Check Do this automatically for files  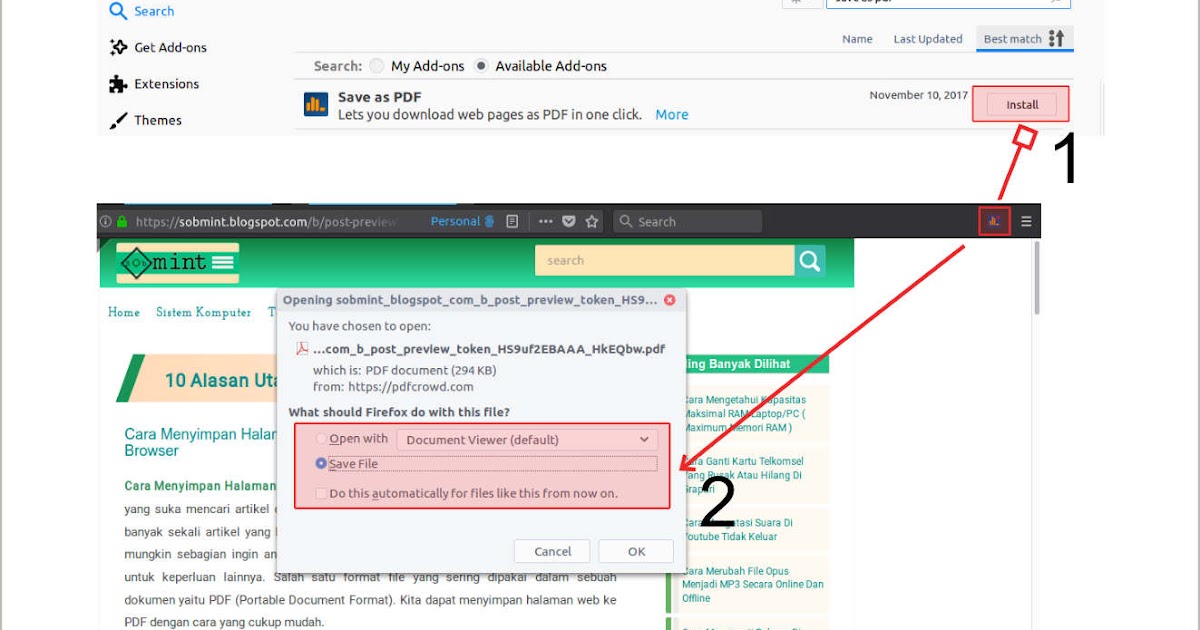(321, 493)
